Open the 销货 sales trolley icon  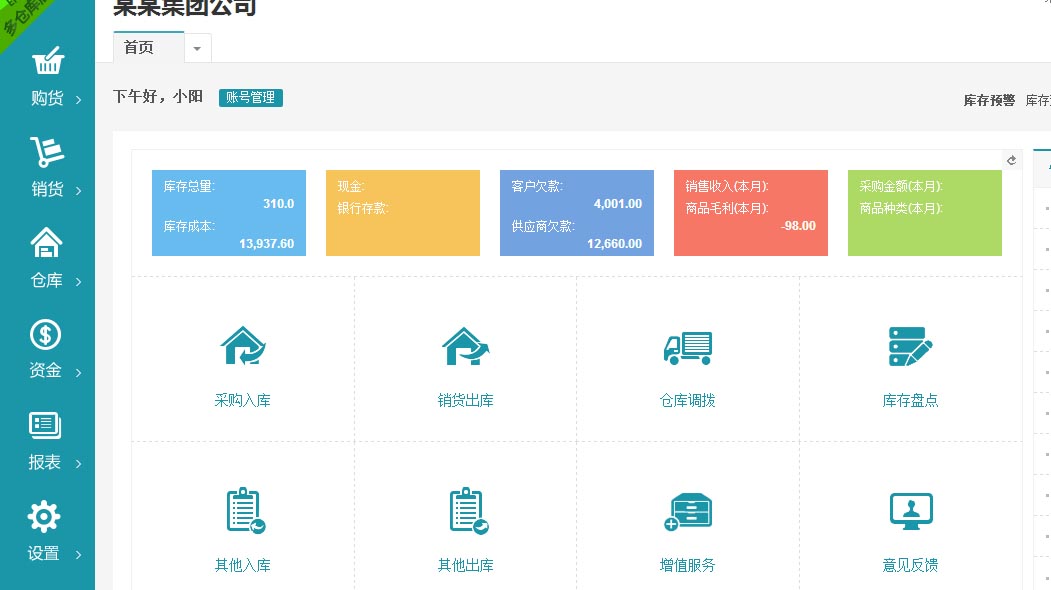[x=47, y=152]
